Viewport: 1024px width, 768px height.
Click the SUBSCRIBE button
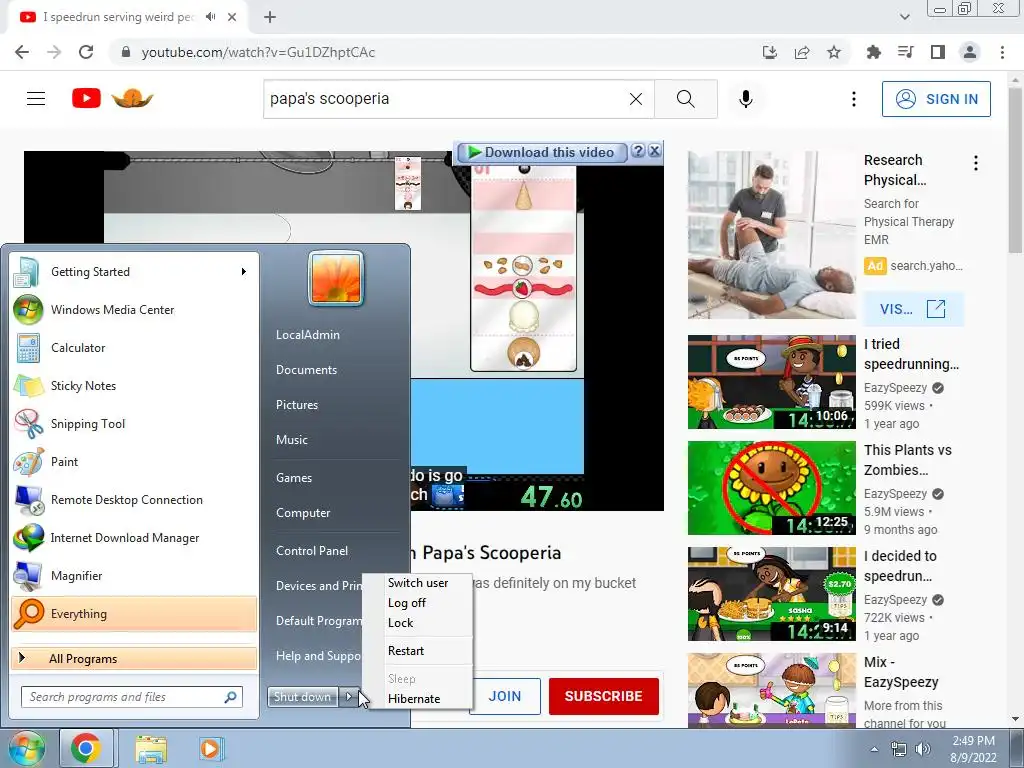click(603, 696)
